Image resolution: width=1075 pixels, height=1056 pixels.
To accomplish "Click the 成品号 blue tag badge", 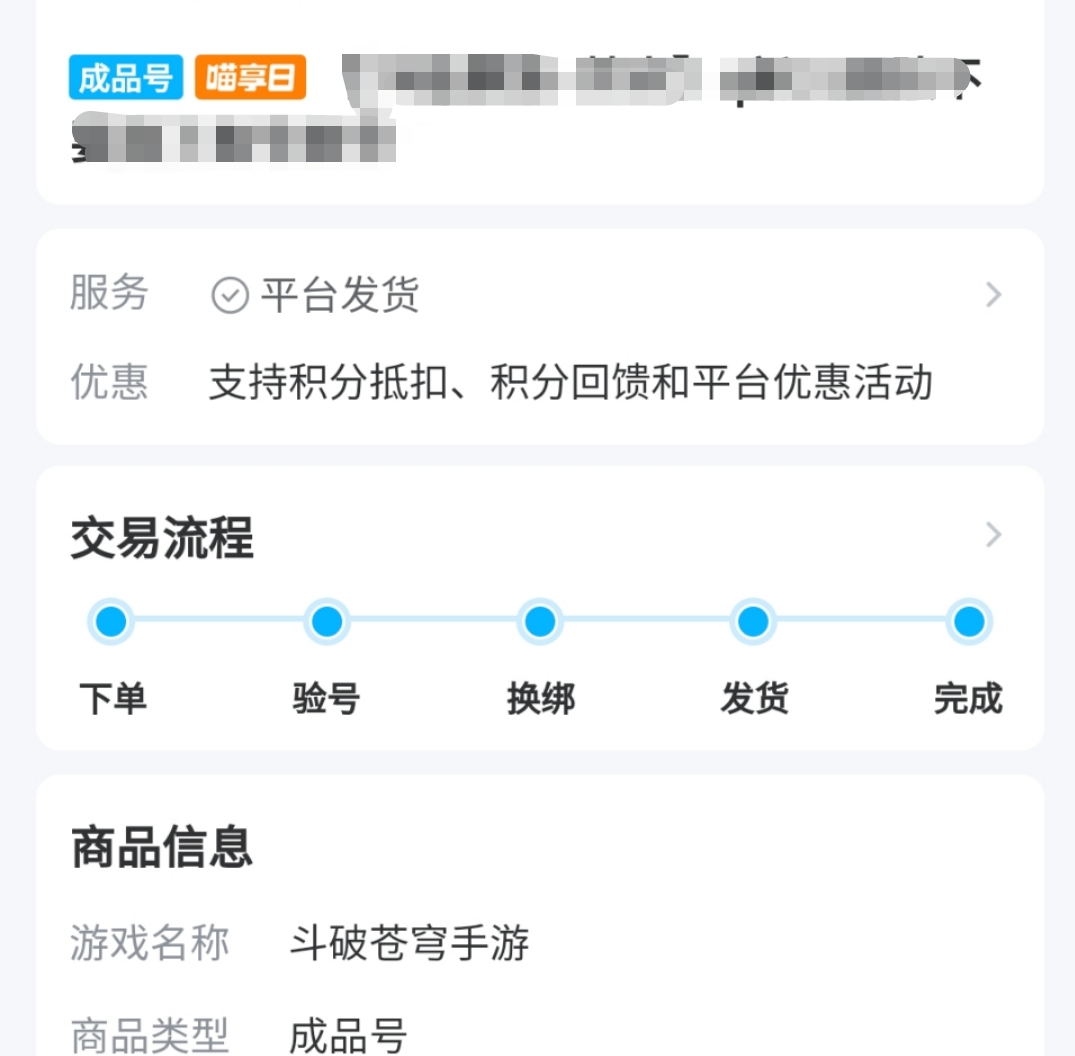I will click(126, 78).
